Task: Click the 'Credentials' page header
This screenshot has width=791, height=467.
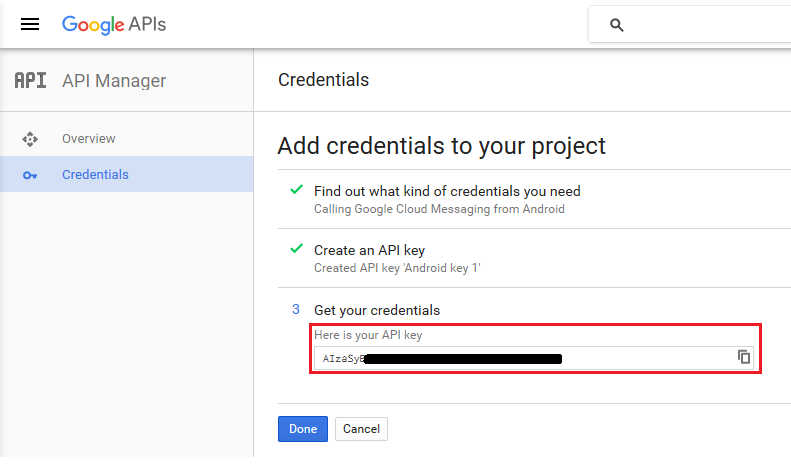Action: click(323, 80)
